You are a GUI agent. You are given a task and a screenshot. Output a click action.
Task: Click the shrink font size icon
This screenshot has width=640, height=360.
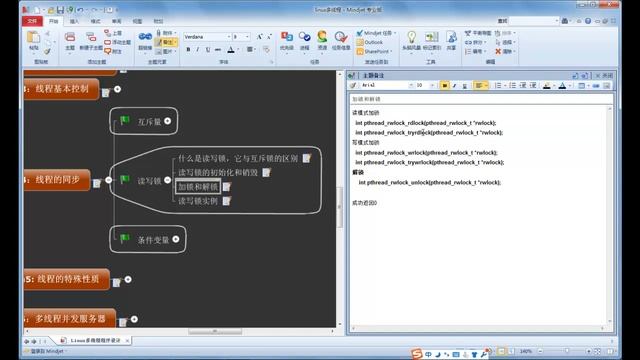269,37
